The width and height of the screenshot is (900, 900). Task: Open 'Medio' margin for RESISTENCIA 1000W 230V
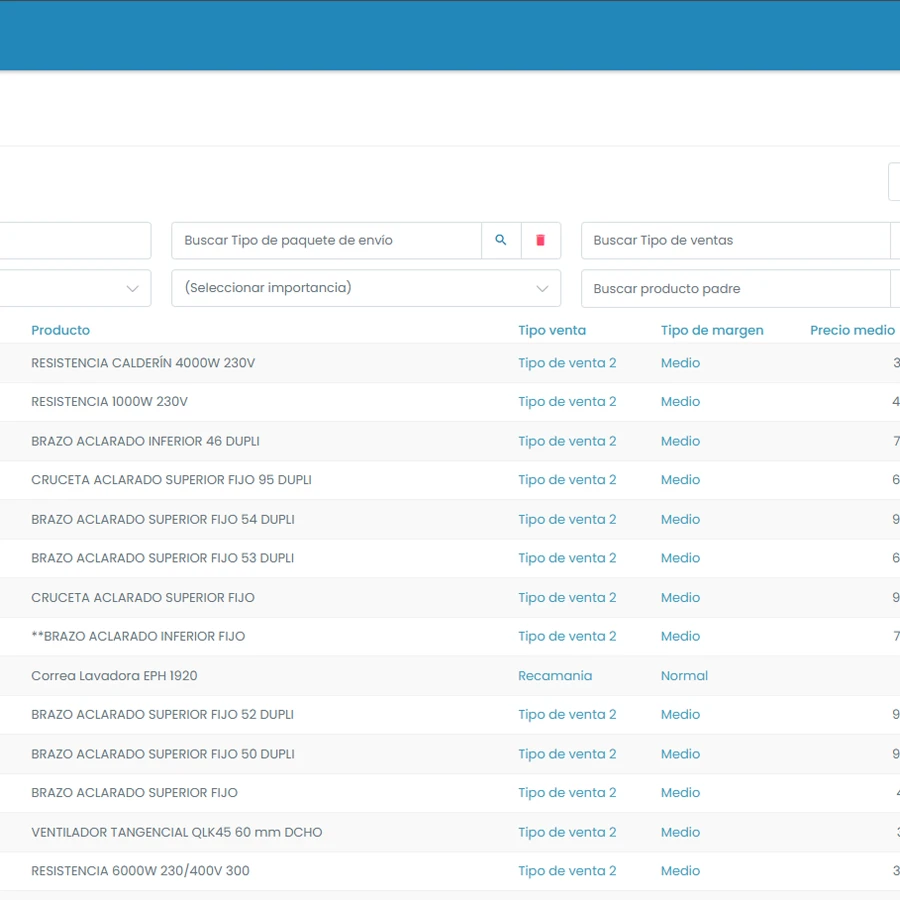[680, 402]
